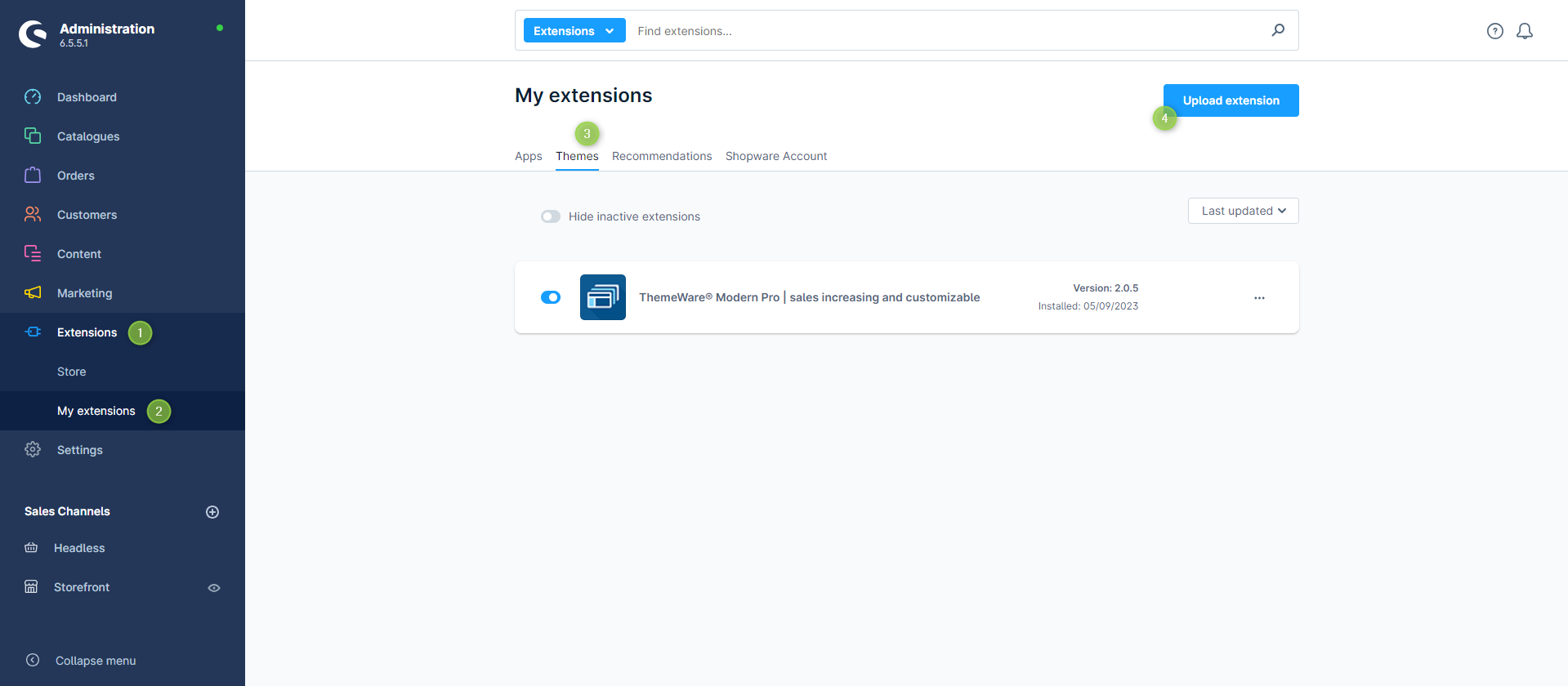Click the ThemeWare Modern Pro title text
This screenshot has height=686, width=1568.
(809, 297)
